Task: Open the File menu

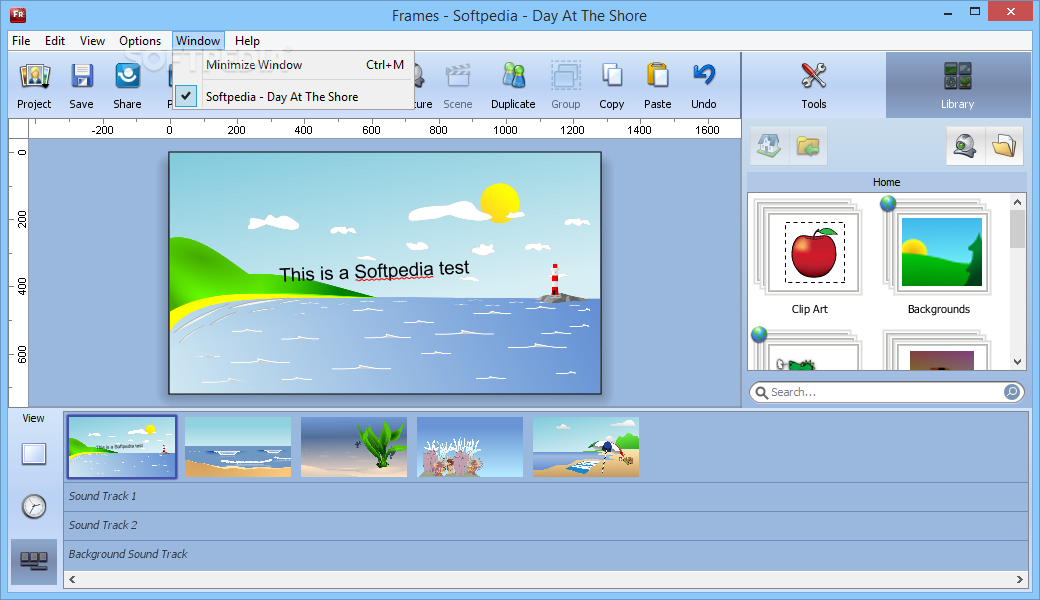Action: pos(21,41)
